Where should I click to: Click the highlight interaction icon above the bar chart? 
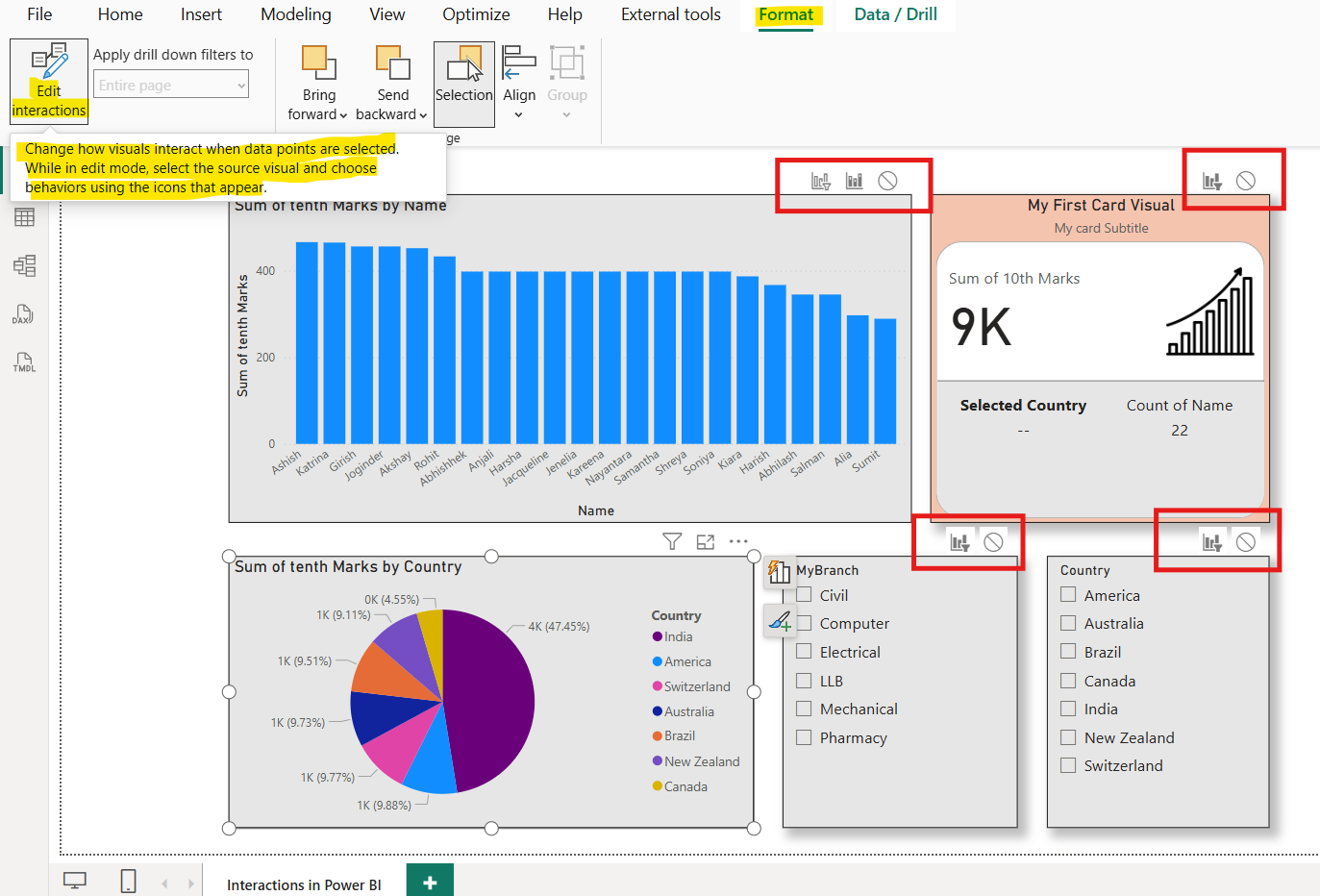point(856,180)
